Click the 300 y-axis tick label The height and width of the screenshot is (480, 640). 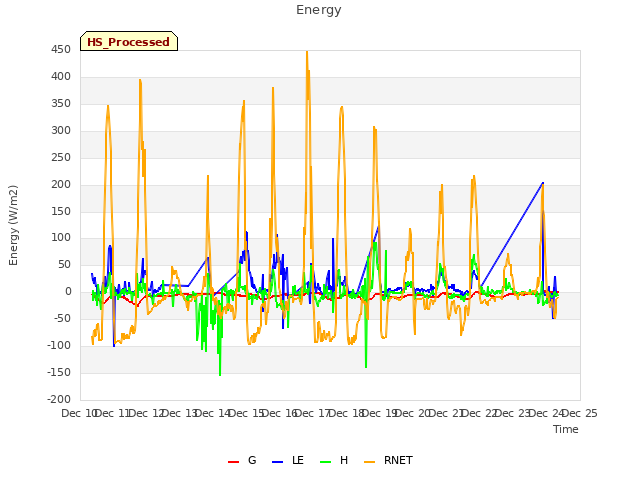coord(61,131)
